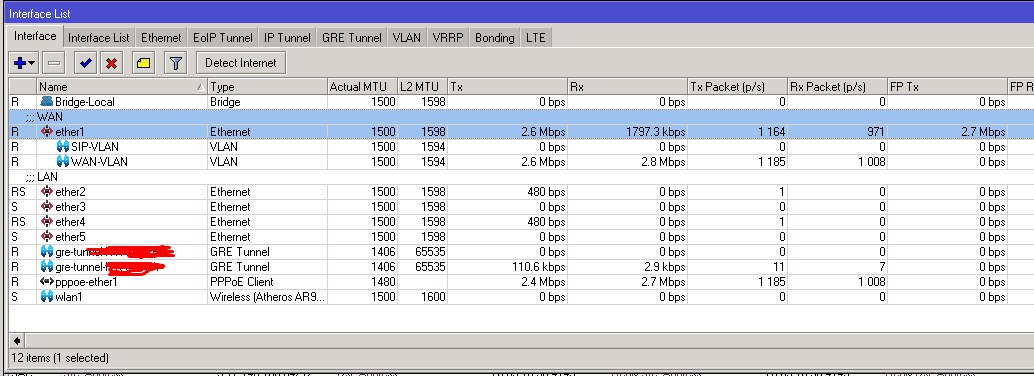Click the horizontal scrollbar left arrow
This screenshot has height=376, width=1034.
(16, 341)
